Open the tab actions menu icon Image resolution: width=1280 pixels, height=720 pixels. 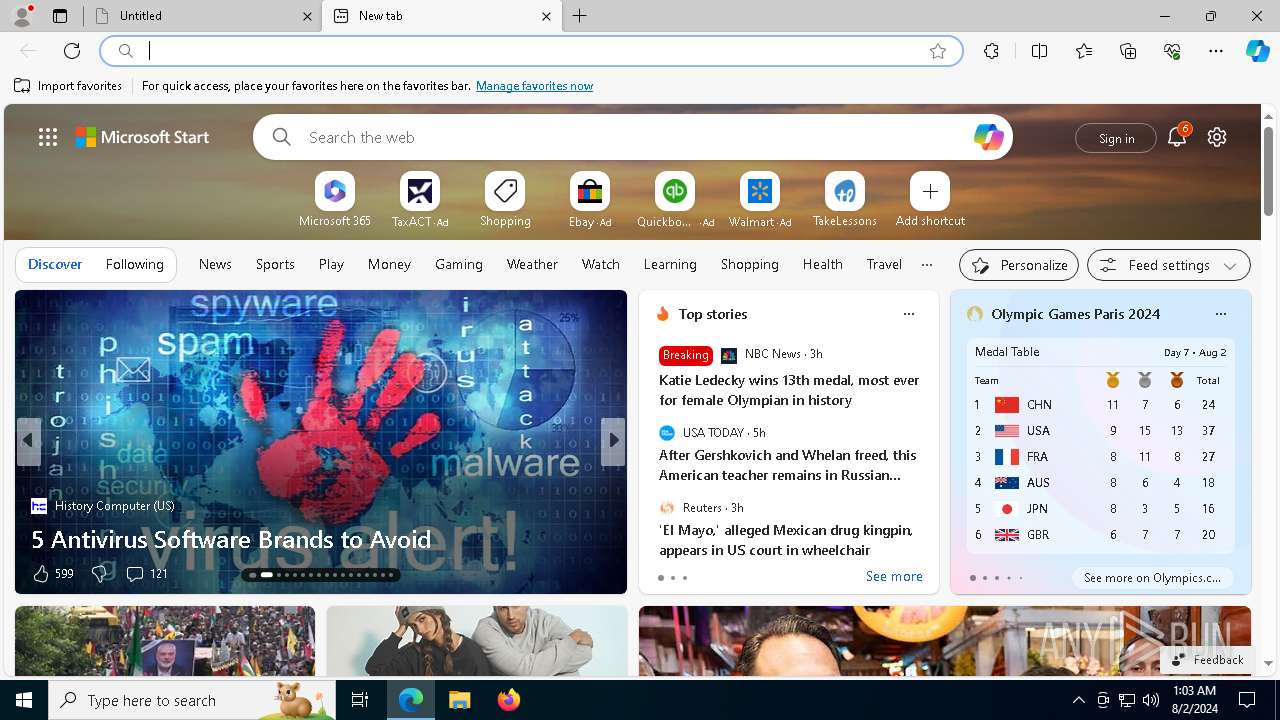click(x=60, y=16)
